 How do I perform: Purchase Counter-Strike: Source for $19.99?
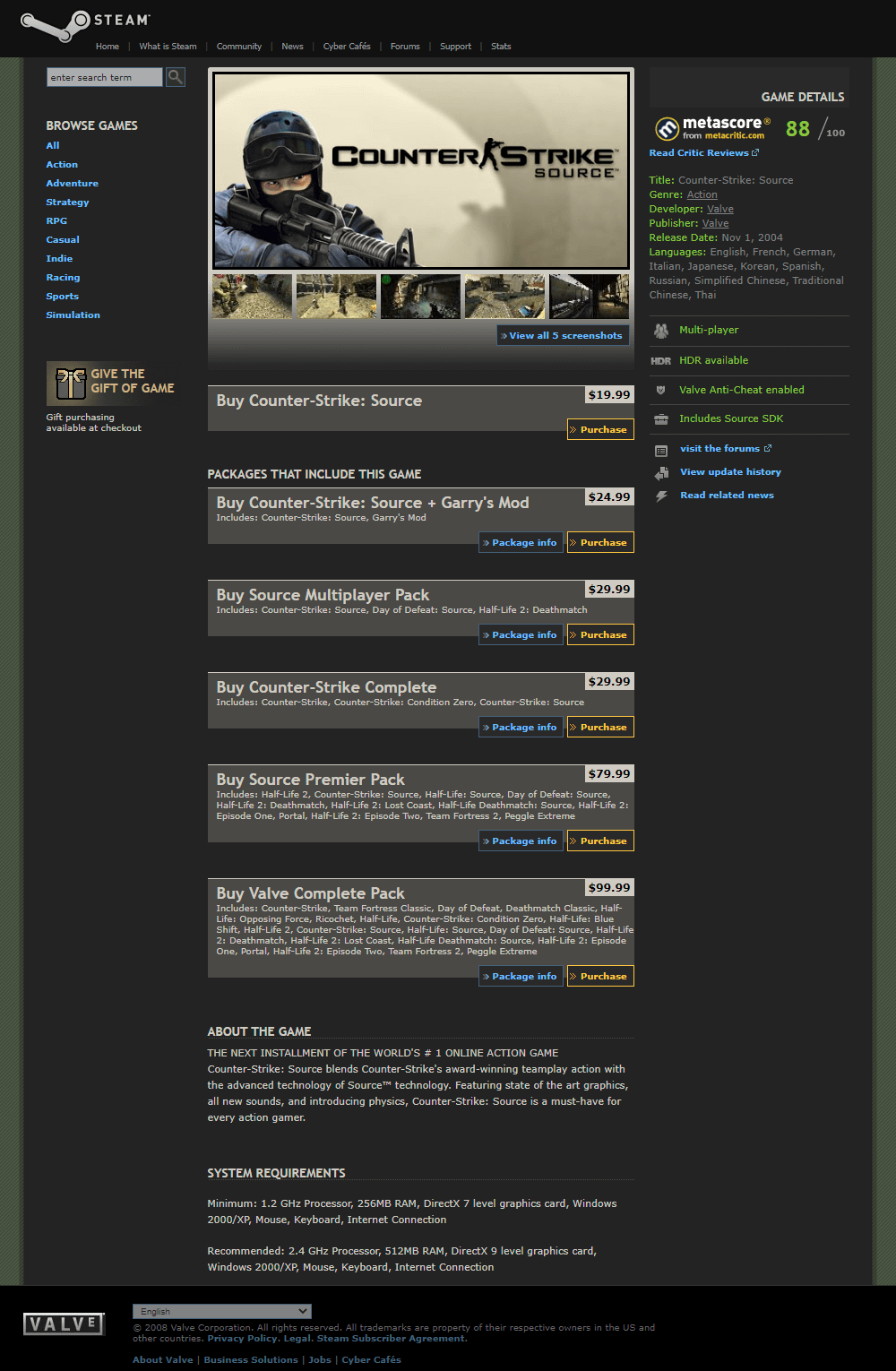[x=600, y=430]
